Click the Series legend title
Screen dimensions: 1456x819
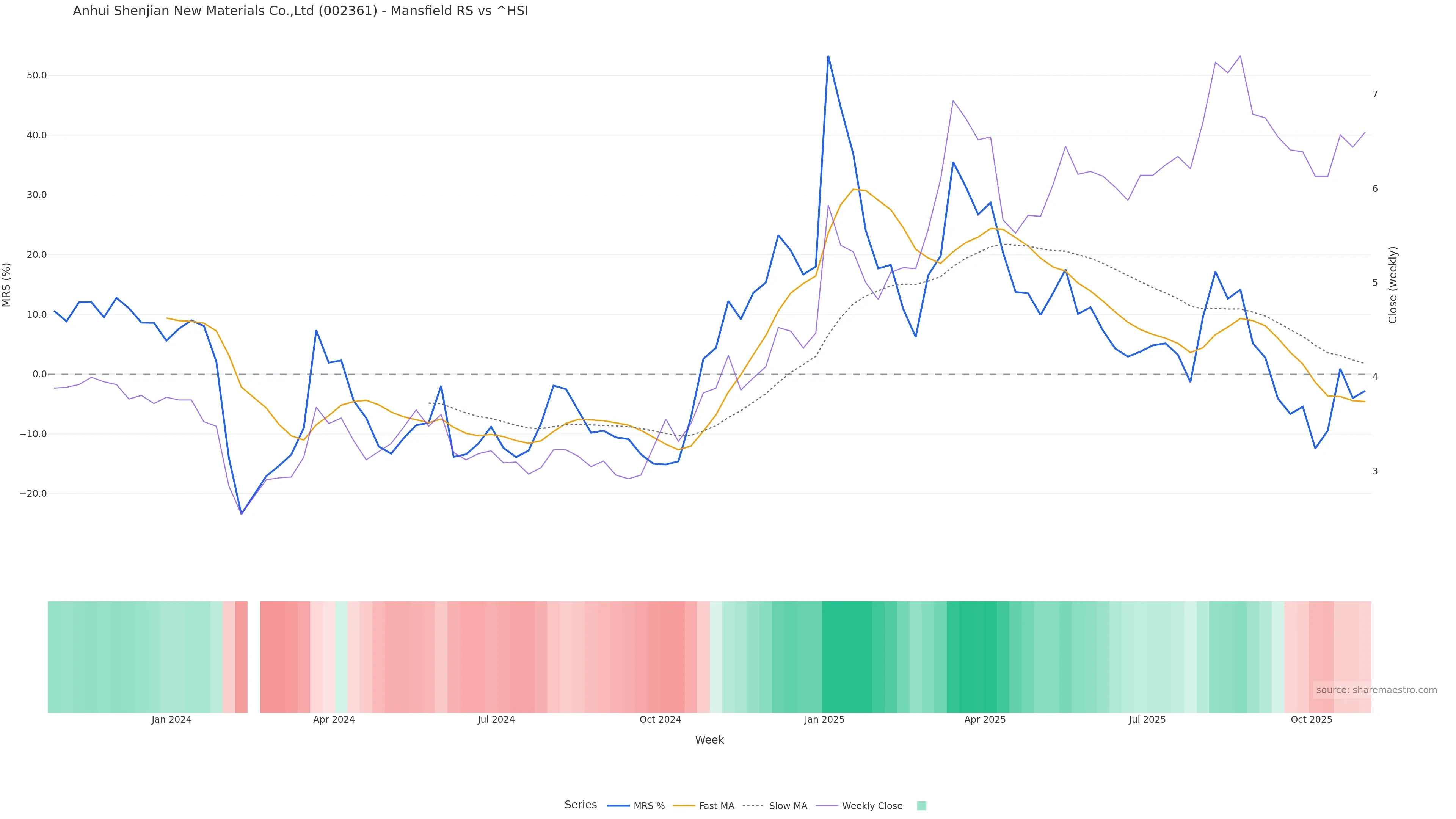tap(581, 805)
